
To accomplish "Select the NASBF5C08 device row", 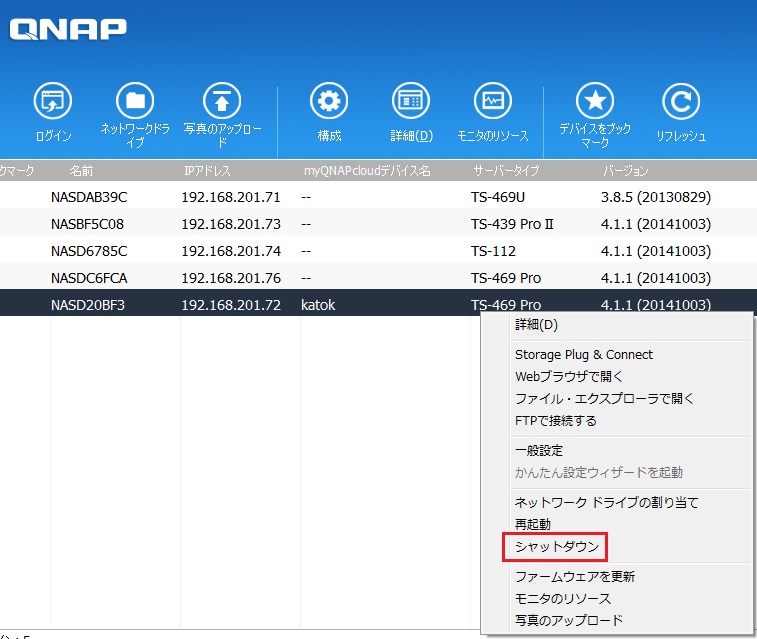I will (x=378, y=224).
